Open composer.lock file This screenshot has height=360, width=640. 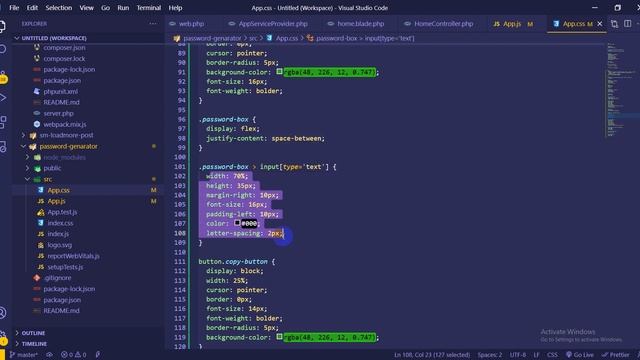click(64, 58)
